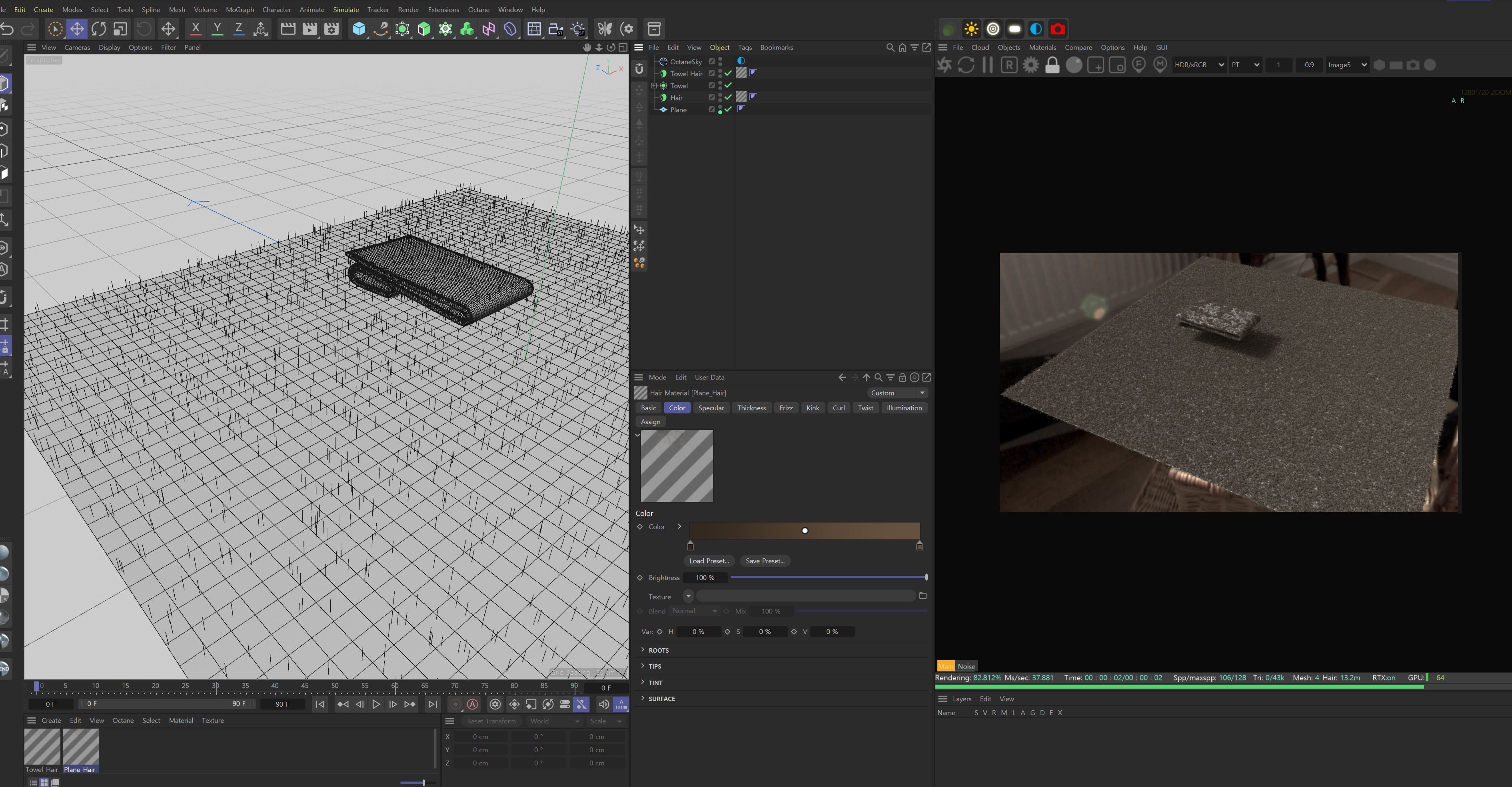1512x787 pixels.
Task: Click the MoGraph Cloner green cubes icon
Action: (467, 29)
